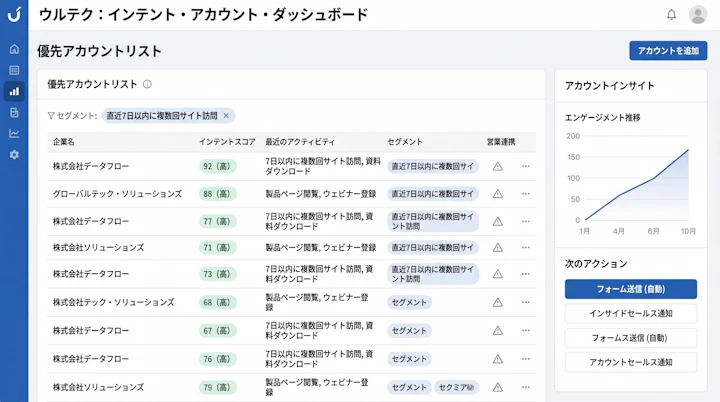
Task: Click the second segment chip in the score 79 row
Action: pyautogui.click(x=456, y=387)
